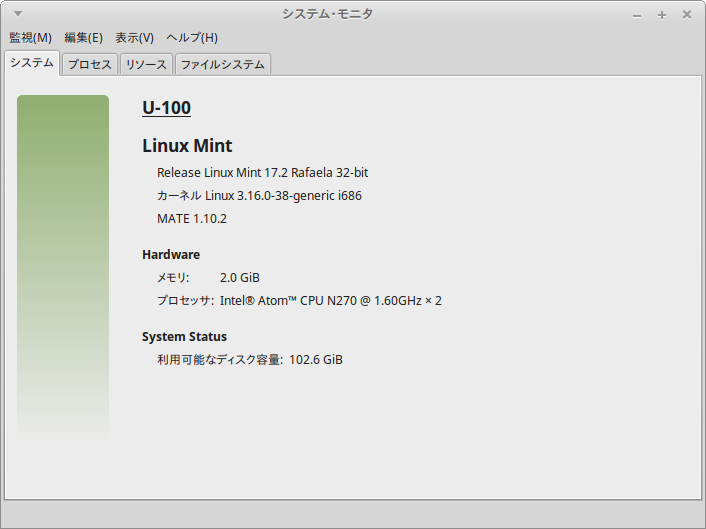Viewport: 706px width, 529px height.
Task: Click the 利用可能なディスク容量: label
Action: (x=220, y=360)
